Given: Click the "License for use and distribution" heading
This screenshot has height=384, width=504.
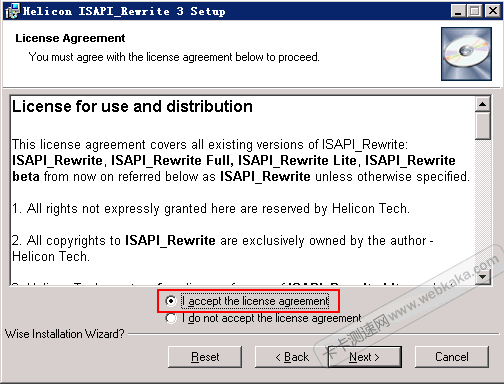Looking at the screenshot, I should 132,107.
